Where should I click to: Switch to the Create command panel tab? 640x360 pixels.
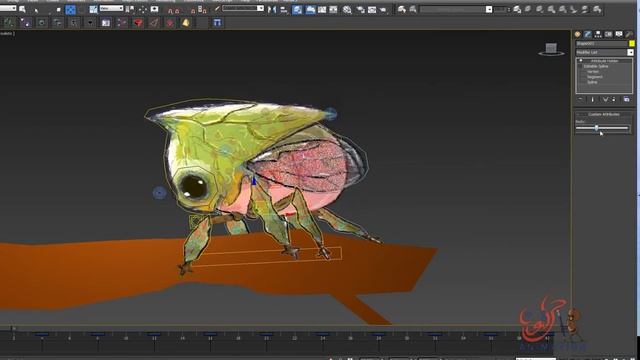578,34
